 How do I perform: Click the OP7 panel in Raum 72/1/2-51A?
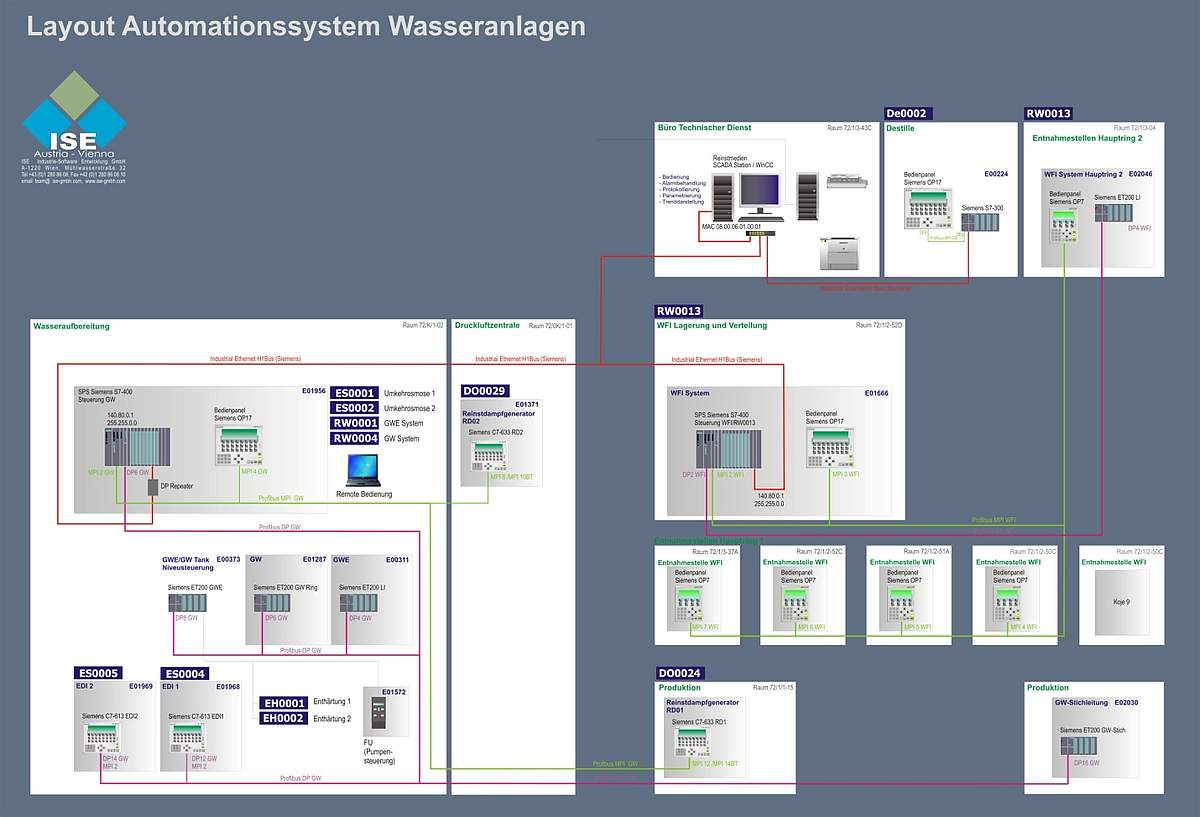tap(904, 606)
